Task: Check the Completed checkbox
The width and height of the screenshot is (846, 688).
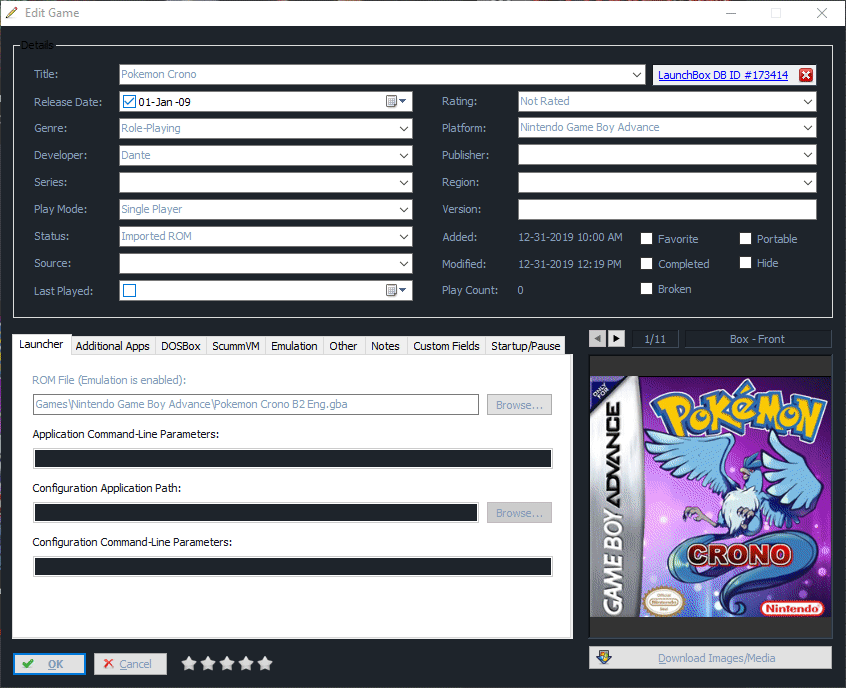Action: click(647, 264)
